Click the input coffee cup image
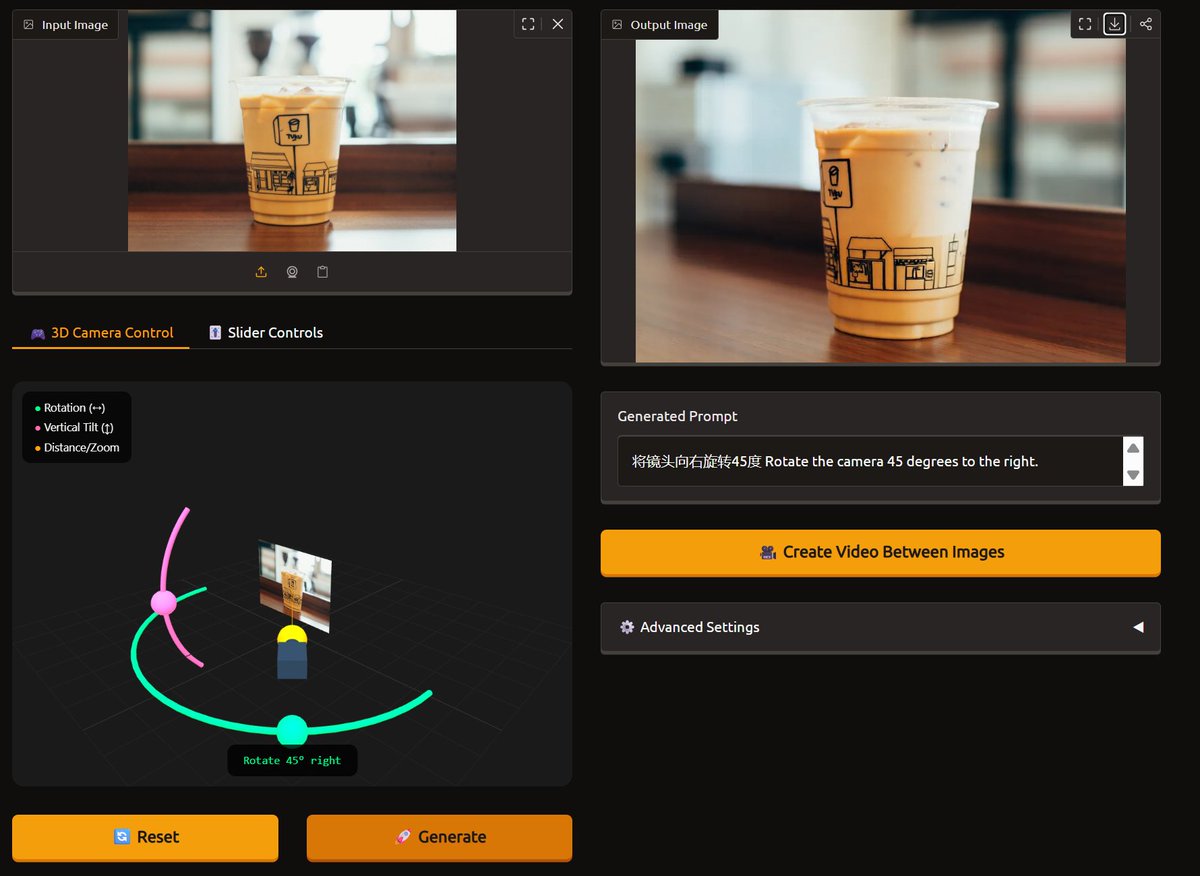This screenshot has height=876, width=1200. click(x=292, y=131)
